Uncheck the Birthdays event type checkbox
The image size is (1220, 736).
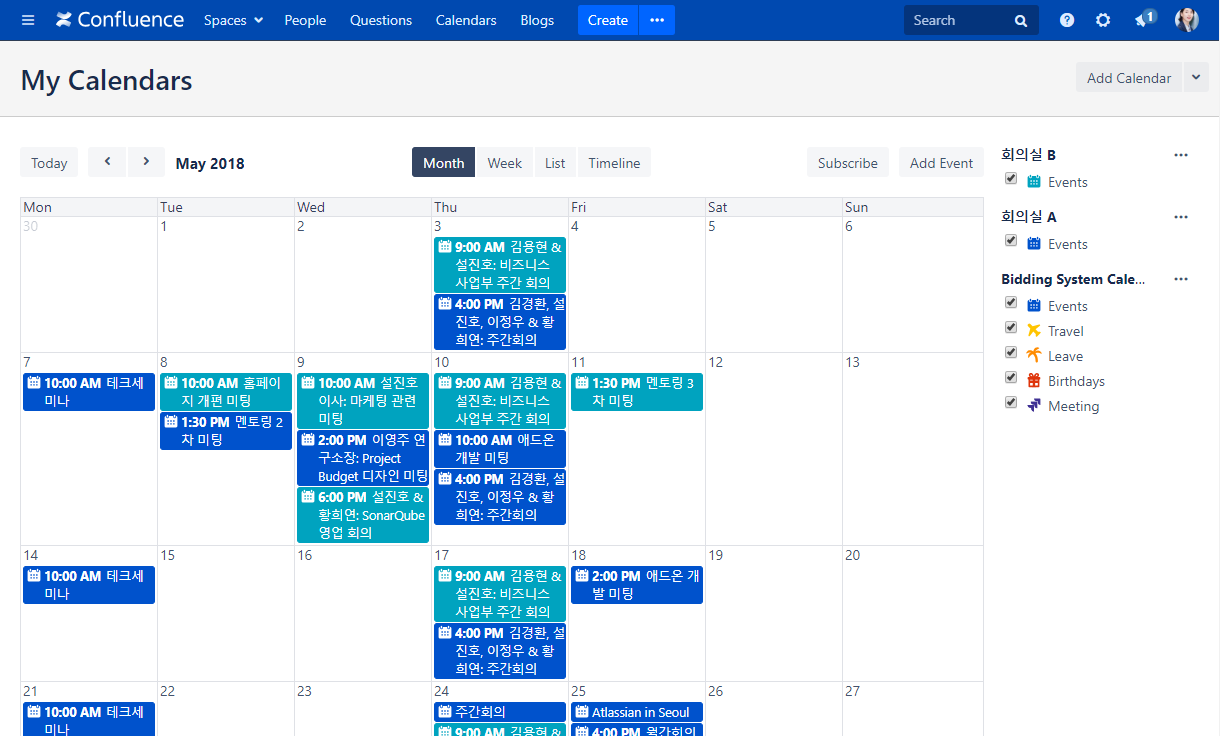click(1011, 378)
